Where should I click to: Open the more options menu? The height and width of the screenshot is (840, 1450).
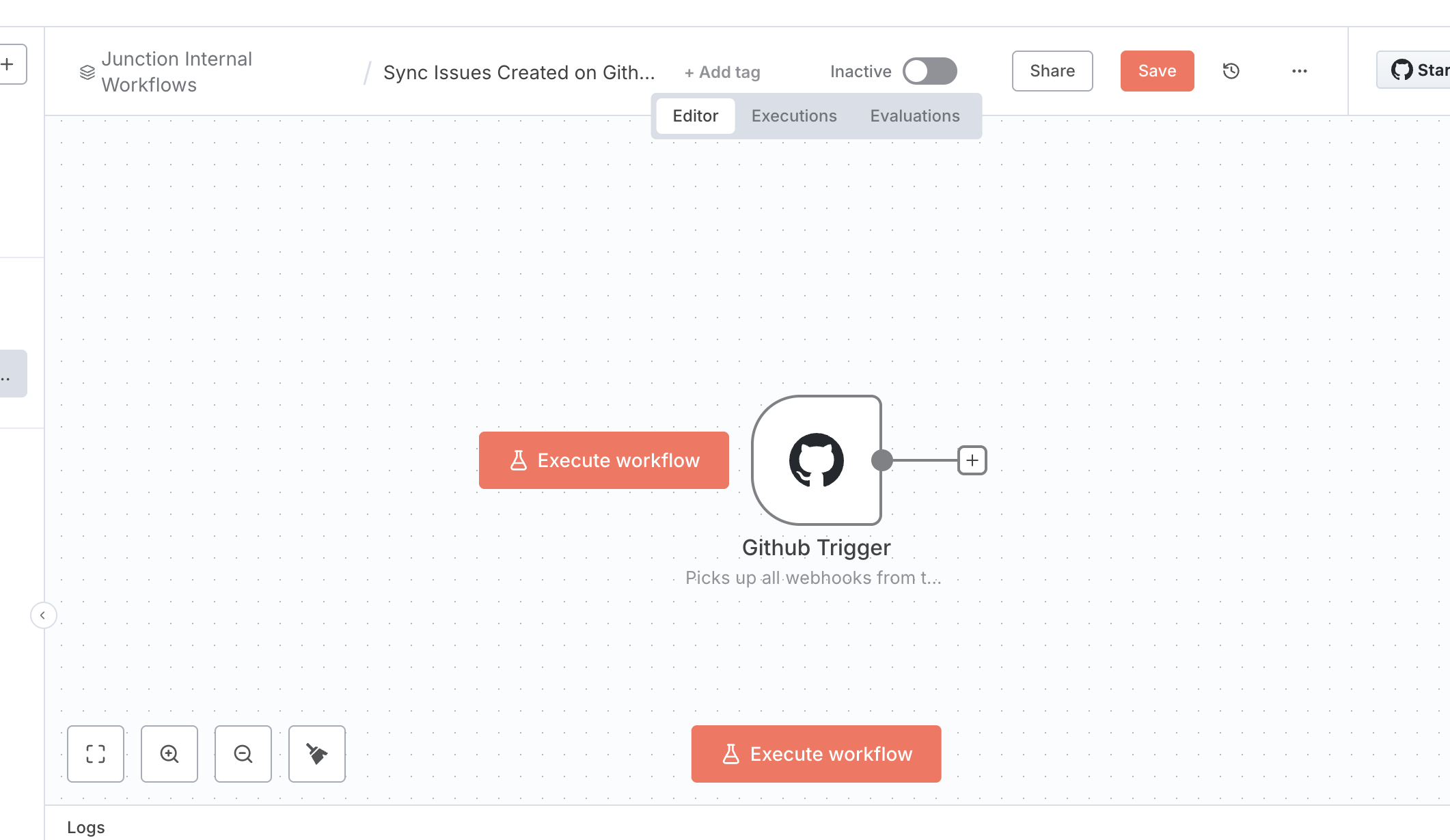coord(1299,70)
